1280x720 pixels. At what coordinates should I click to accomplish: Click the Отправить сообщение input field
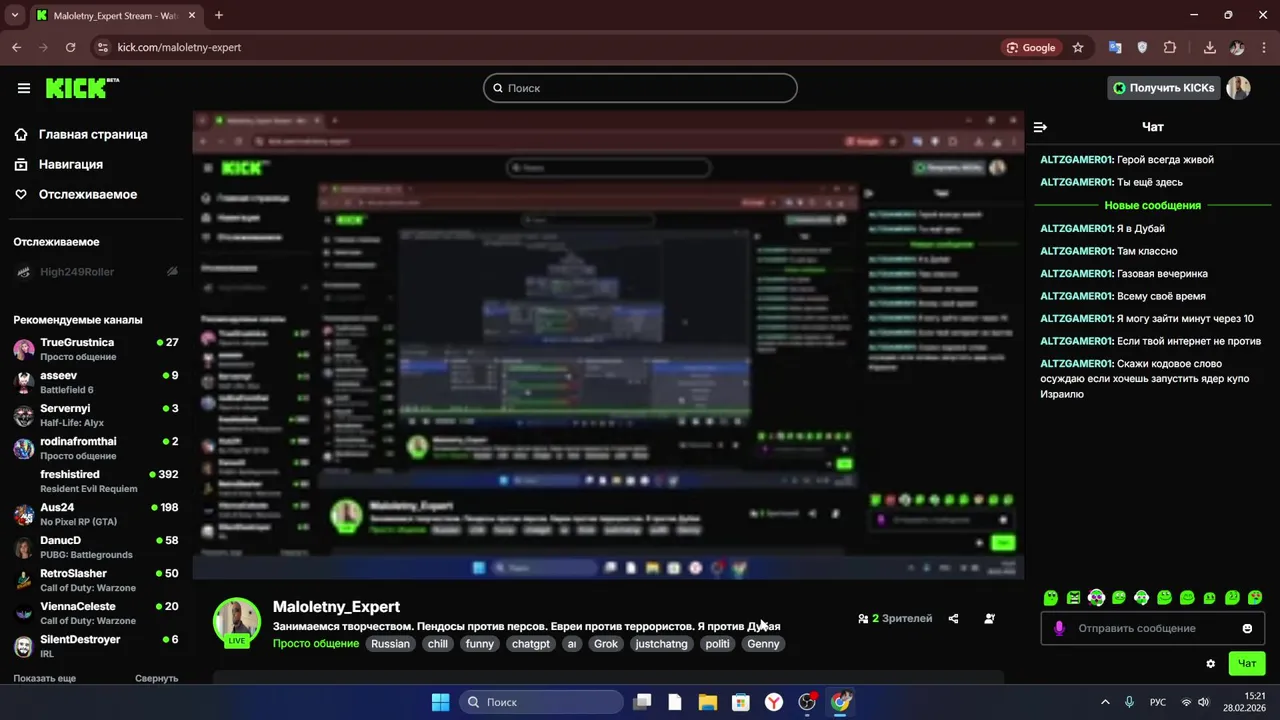[1153, 628]
